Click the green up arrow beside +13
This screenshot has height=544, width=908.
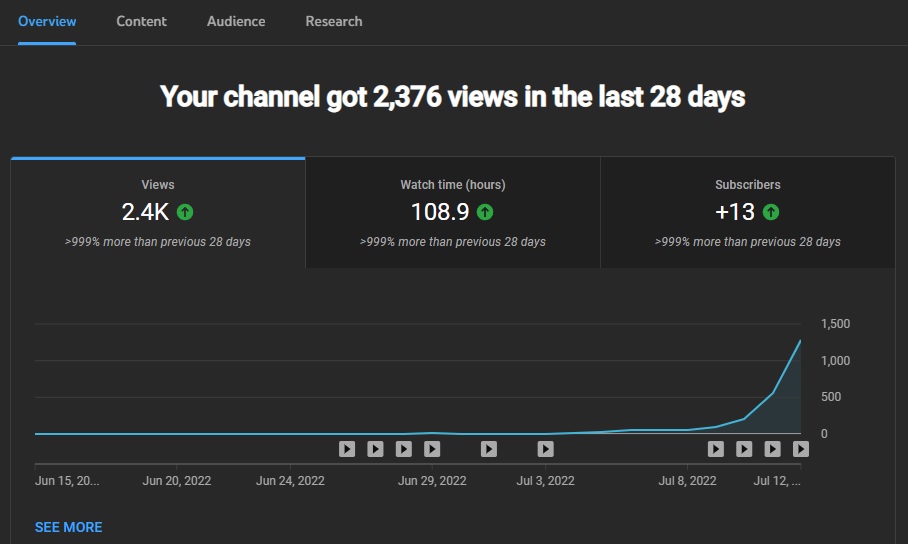coord(771,212)
